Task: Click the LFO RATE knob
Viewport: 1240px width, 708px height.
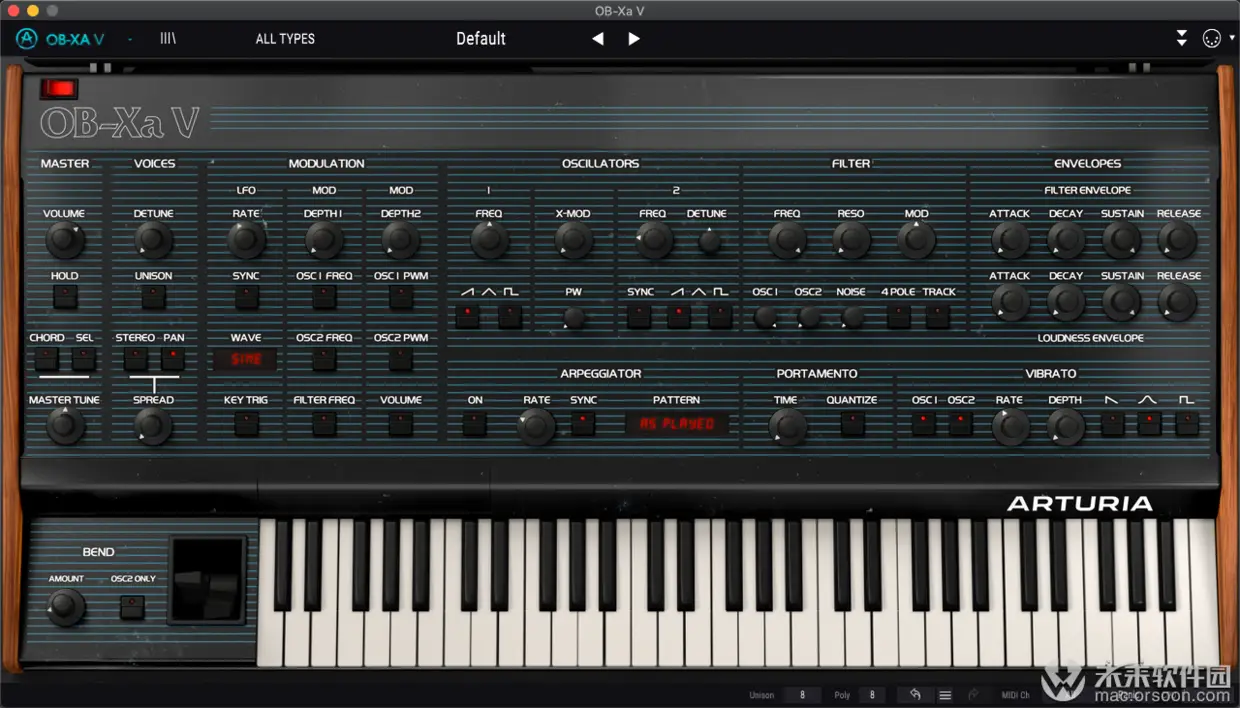Action: (246, 240)
